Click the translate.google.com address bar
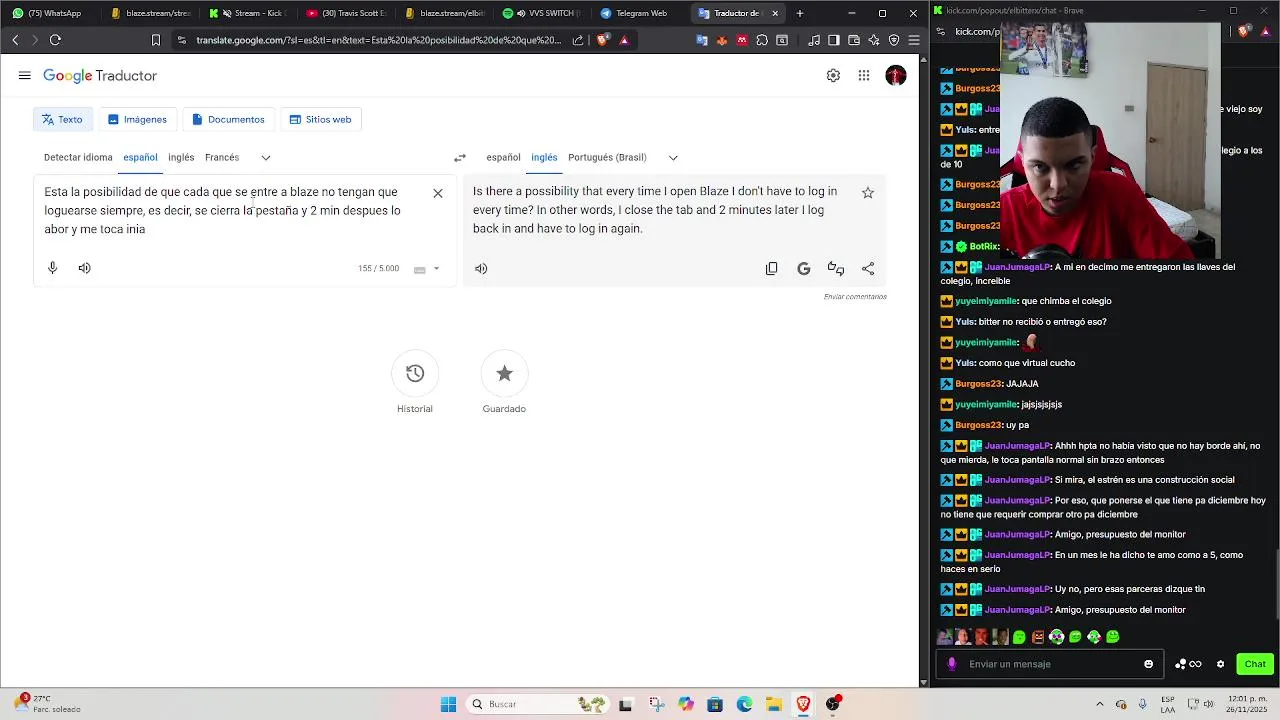Image resolution: width=1280 pixels, height=720 pixels. (378, 40)
